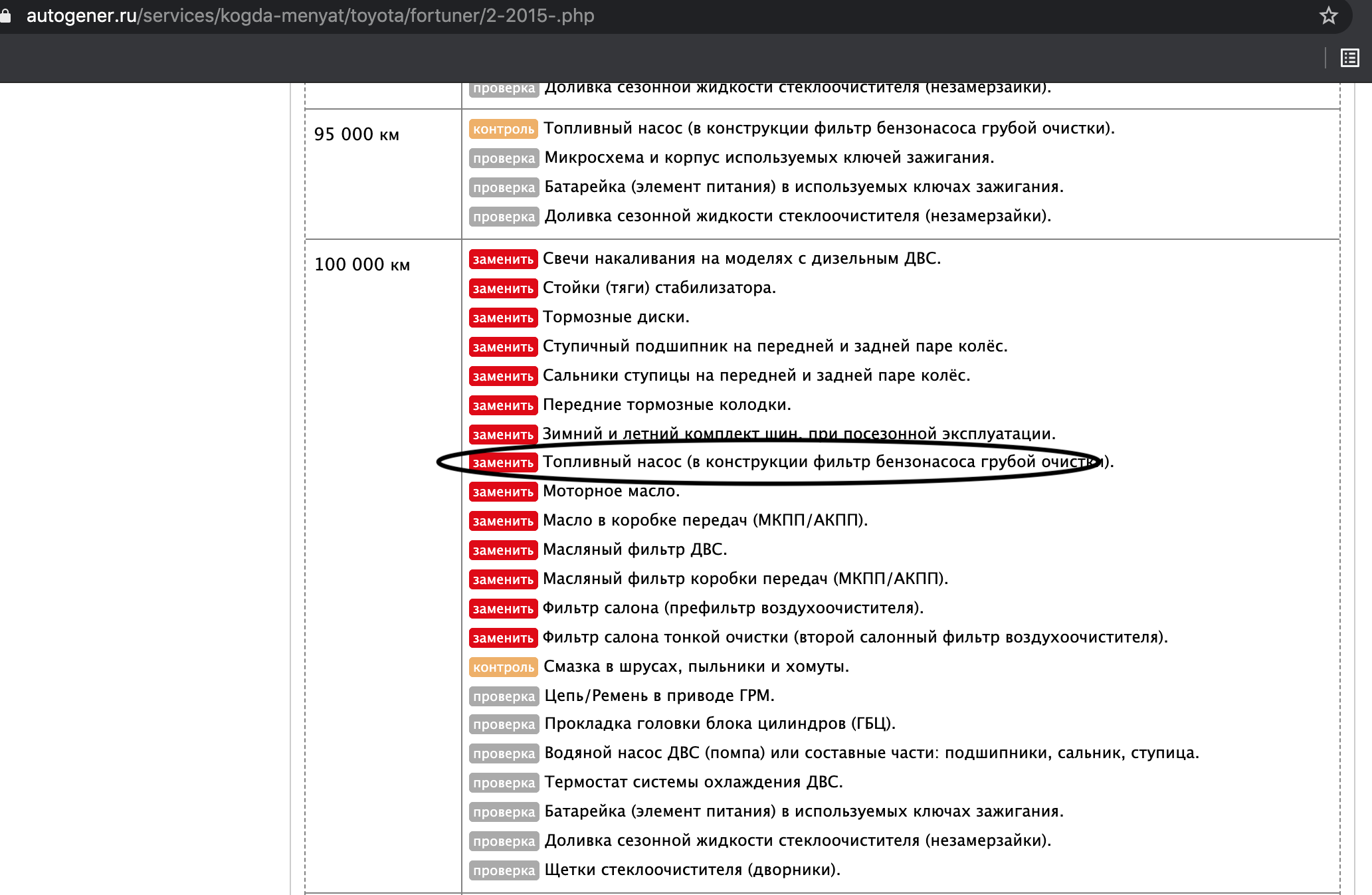Image resolution: width=1372 pixels, height=895 pixels.
Task: Click 'Цепь/Ремень в приводе ГРМ' row
Action: point(659,696)
